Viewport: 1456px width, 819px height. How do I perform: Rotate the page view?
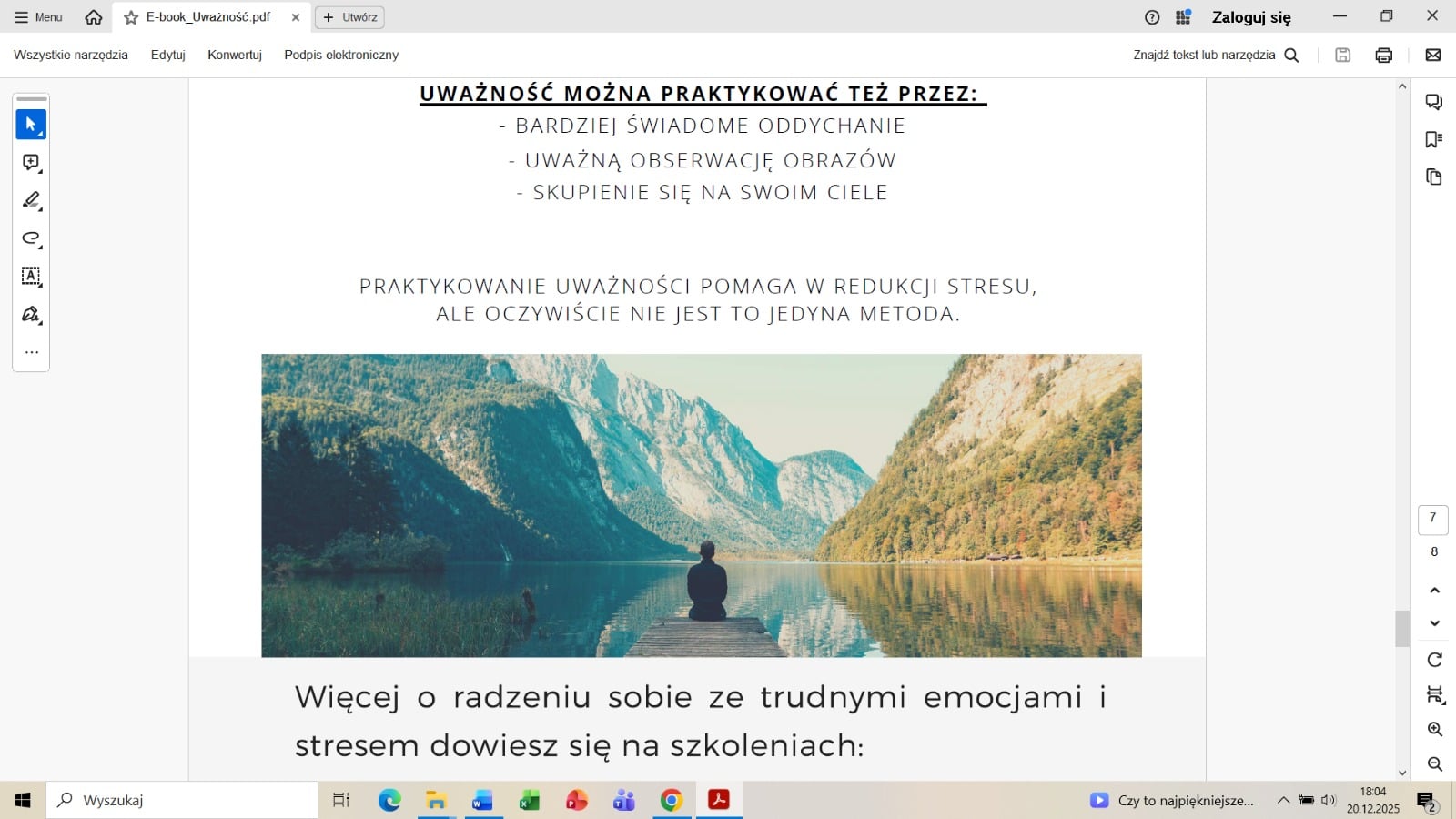pyautogui.click(x=1434, y=660)
